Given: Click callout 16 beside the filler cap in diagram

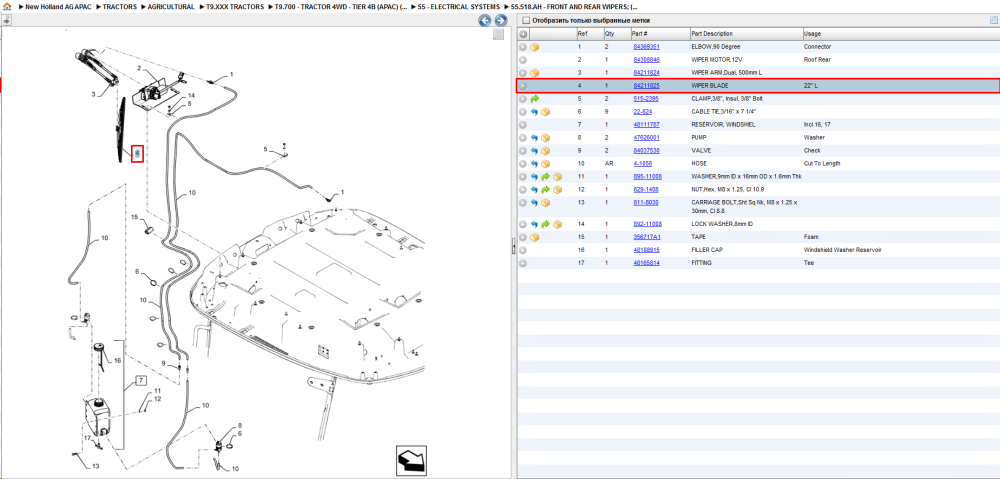Looking at the screenshot, I should [x=117, y=361].
